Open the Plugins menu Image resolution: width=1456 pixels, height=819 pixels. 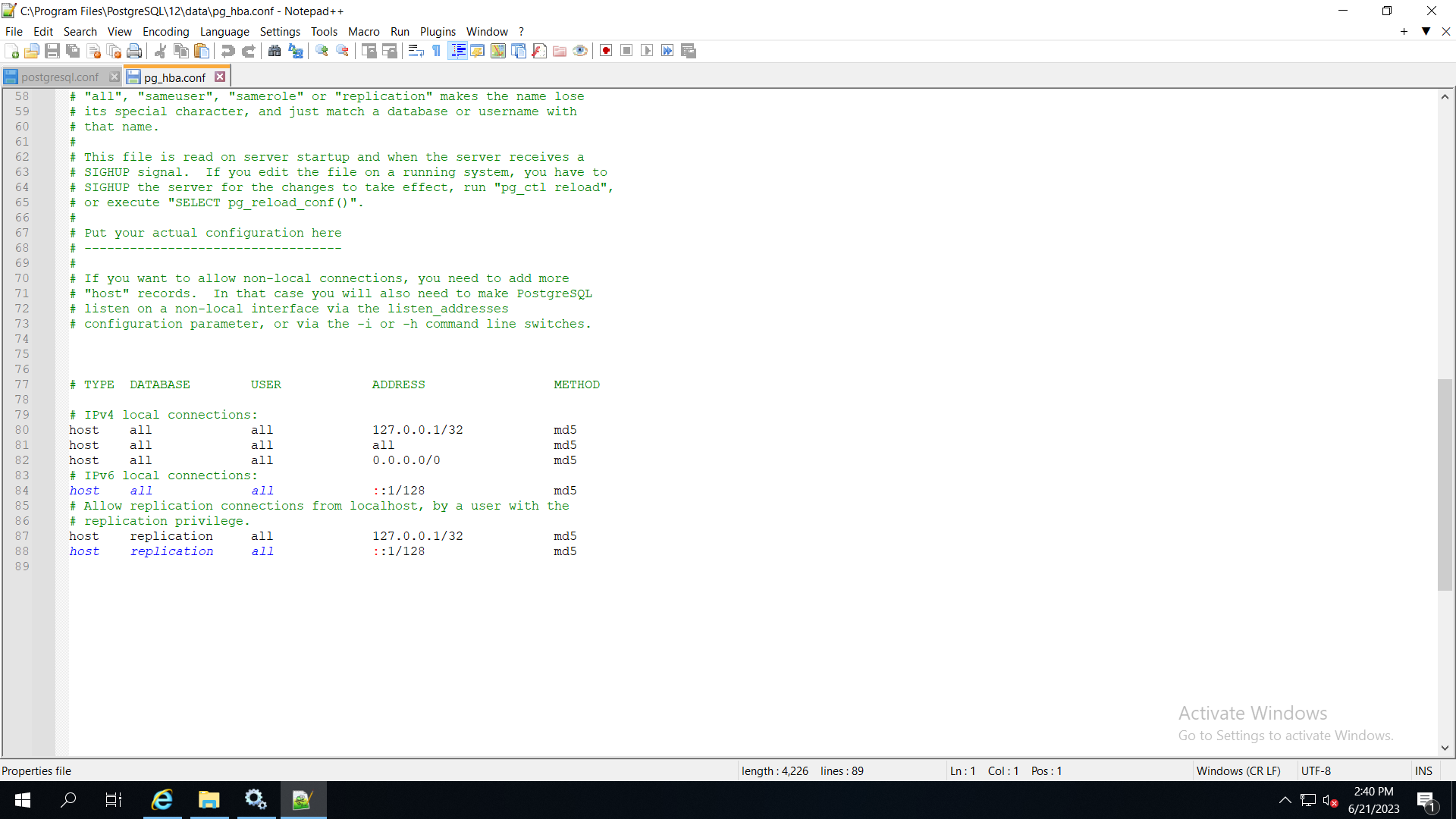438,31
